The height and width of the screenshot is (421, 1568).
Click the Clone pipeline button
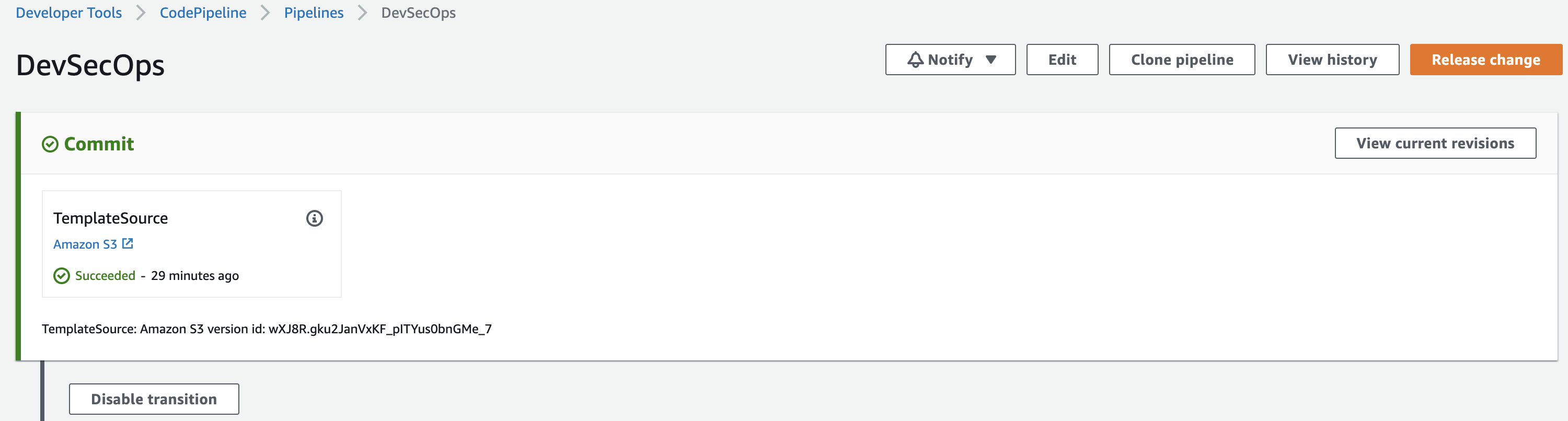(x=1181, y=60)
